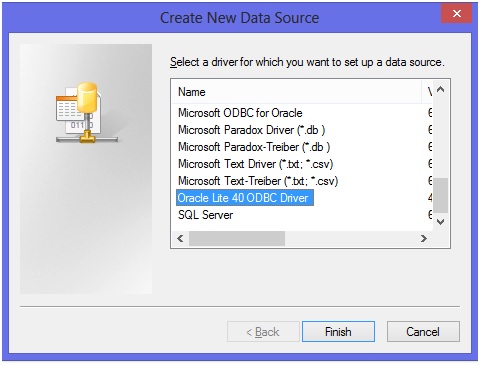The height and width of the screenshot is (365, 480).
Task: Click the vertical scrollbar thumb
Action: (x=441, y=196)
